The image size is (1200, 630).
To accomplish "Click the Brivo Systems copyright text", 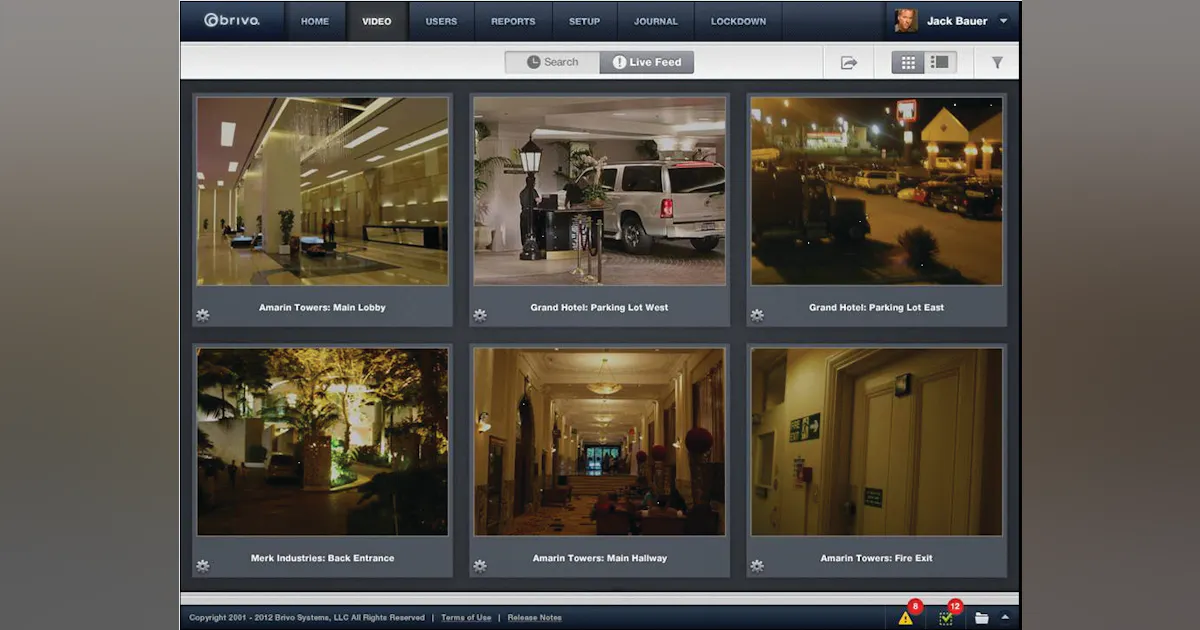I will coord(307,618).
